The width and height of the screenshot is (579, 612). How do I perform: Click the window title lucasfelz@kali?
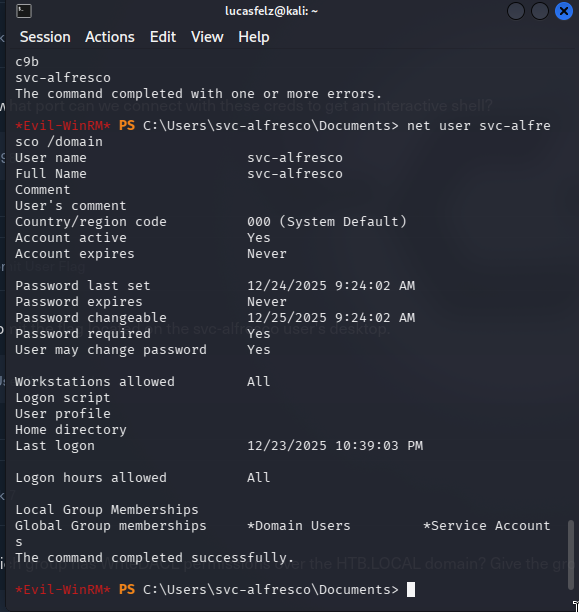coord(271,11)
